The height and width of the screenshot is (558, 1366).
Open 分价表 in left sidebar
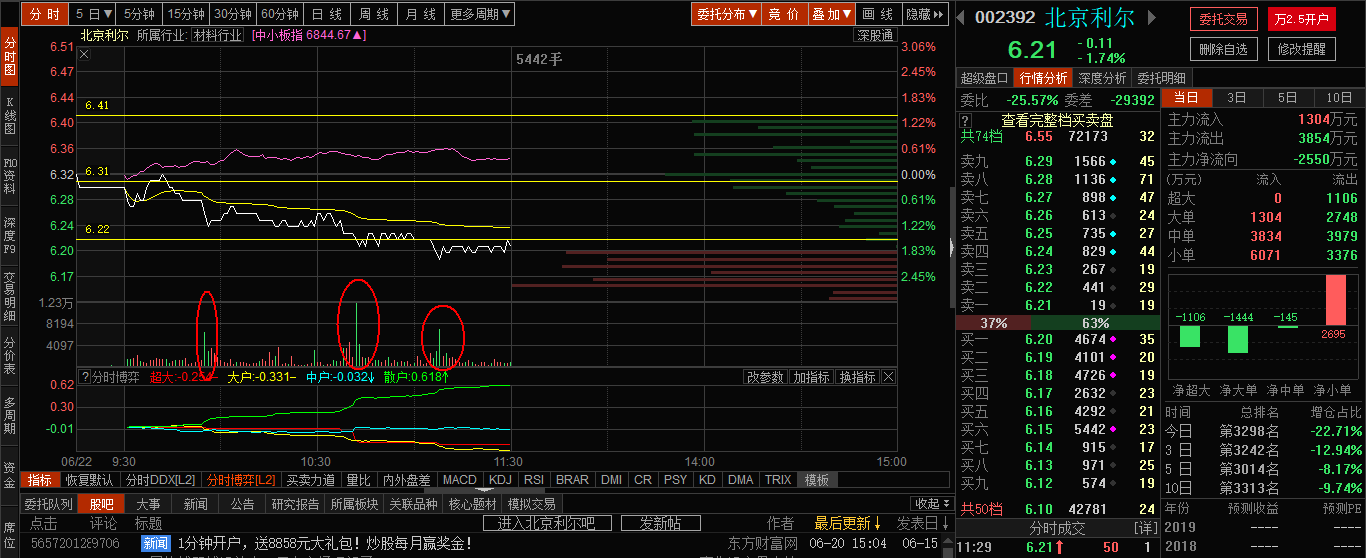pyautogui.click(x=10, y=355)
